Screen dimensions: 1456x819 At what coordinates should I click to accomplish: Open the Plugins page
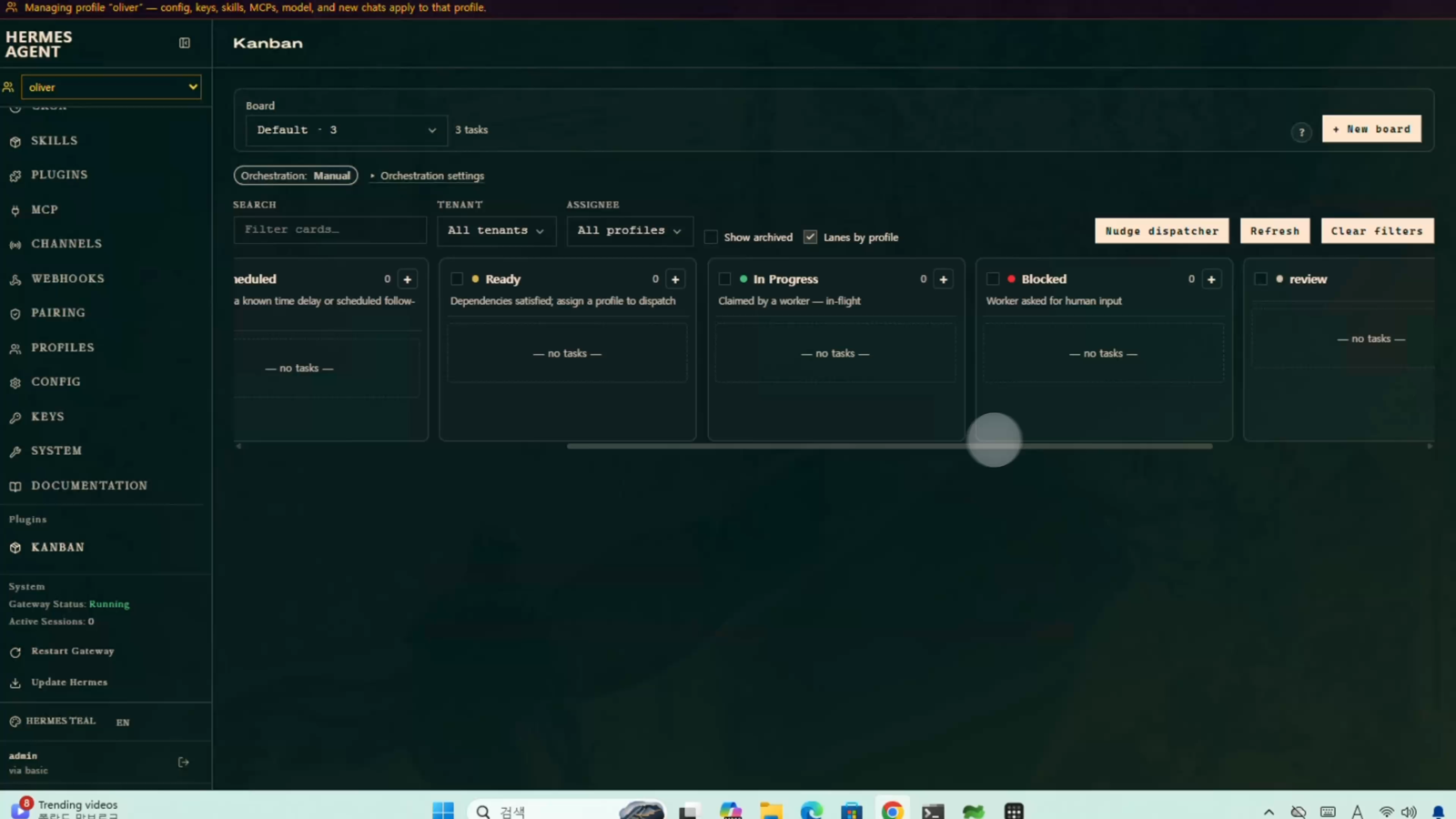(x=59, y=175)
